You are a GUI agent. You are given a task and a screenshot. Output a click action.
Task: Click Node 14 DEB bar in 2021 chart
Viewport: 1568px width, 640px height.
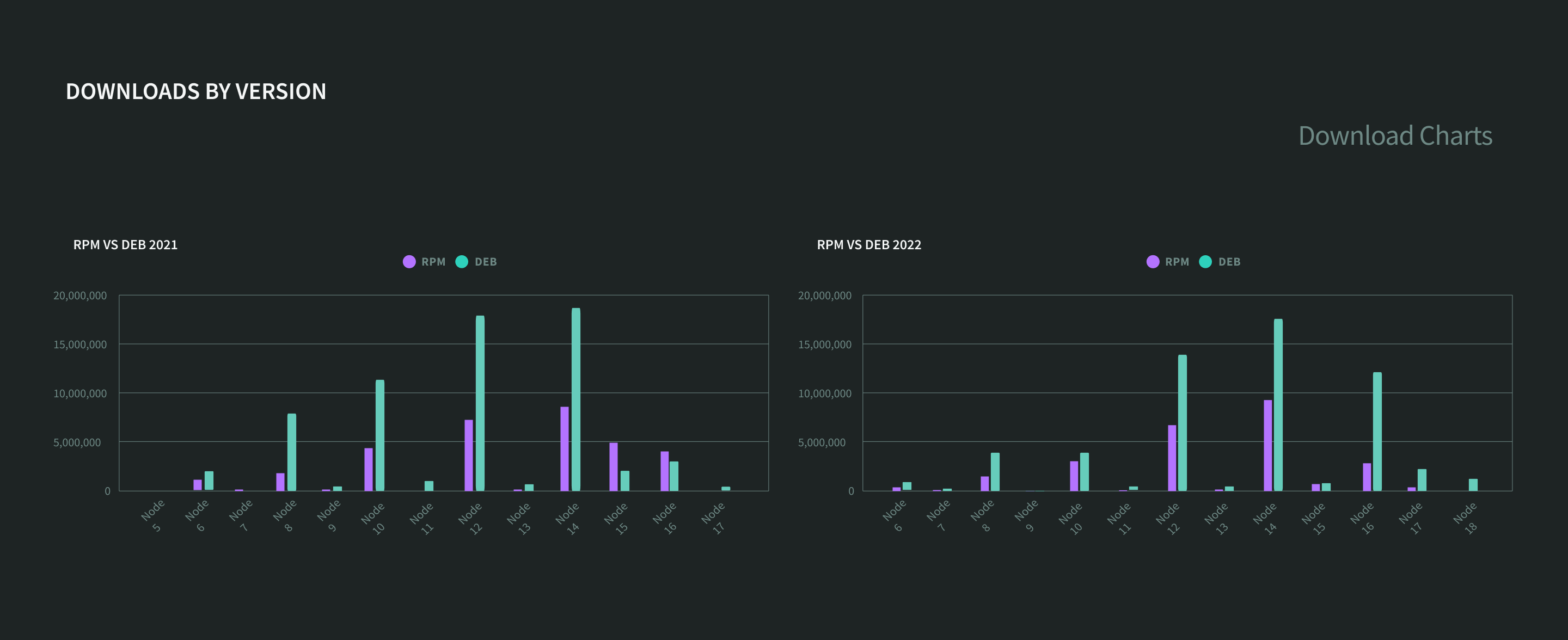point(576,399)
